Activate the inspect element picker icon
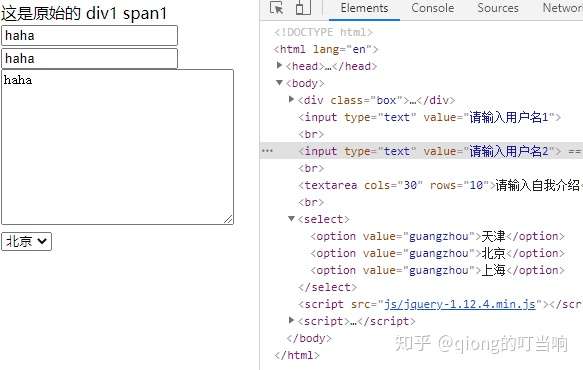 [x=276, y=8]
